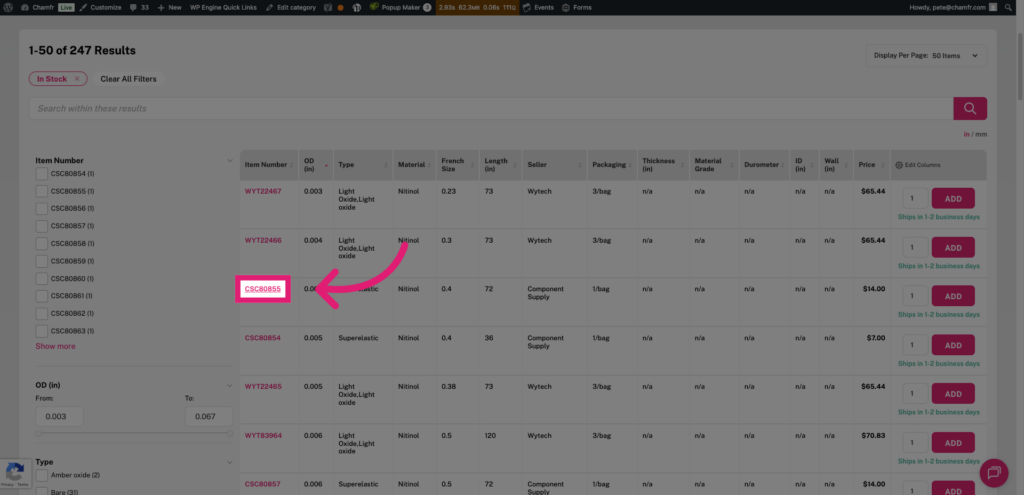The width and height of the screenshot is (1024, 495).
Task: Check the CSC80858 item filter
Action: pyautogui.click(x=42, y=244)
